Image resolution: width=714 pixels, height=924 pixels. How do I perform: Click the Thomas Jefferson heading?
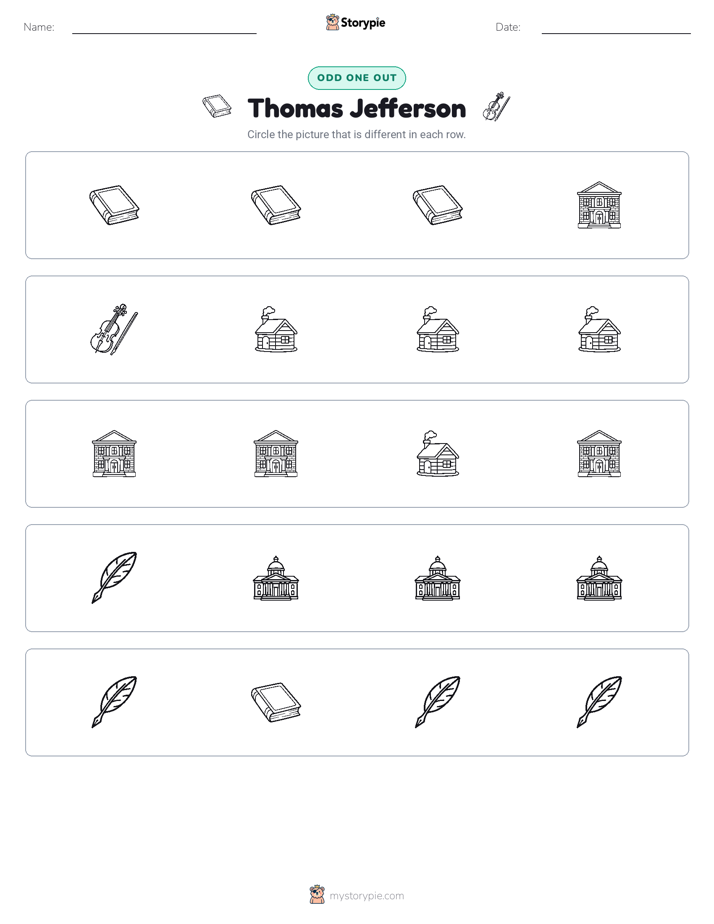[x=356, y=108]
